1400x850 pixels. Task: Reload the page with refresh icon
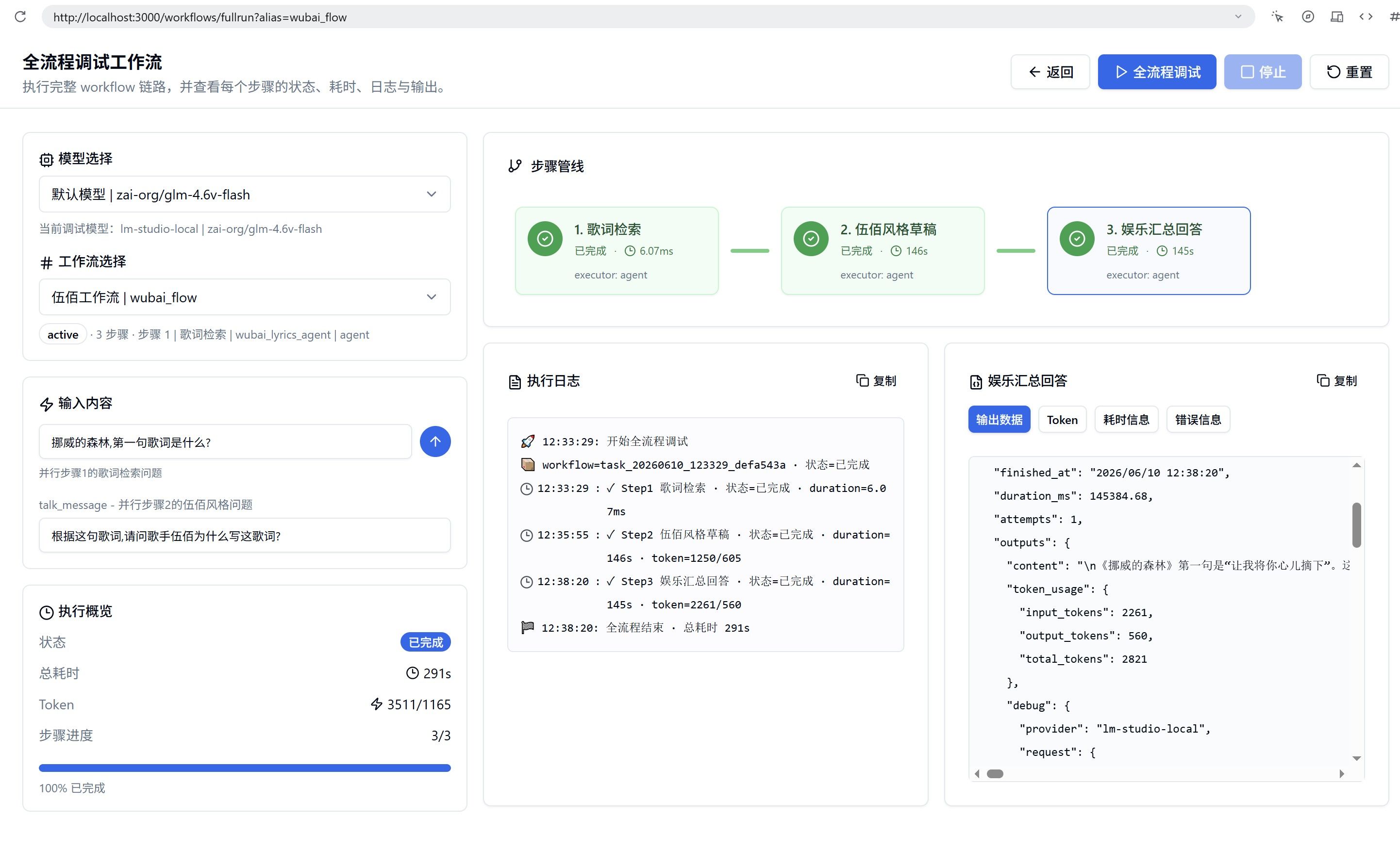pos(20,16)
